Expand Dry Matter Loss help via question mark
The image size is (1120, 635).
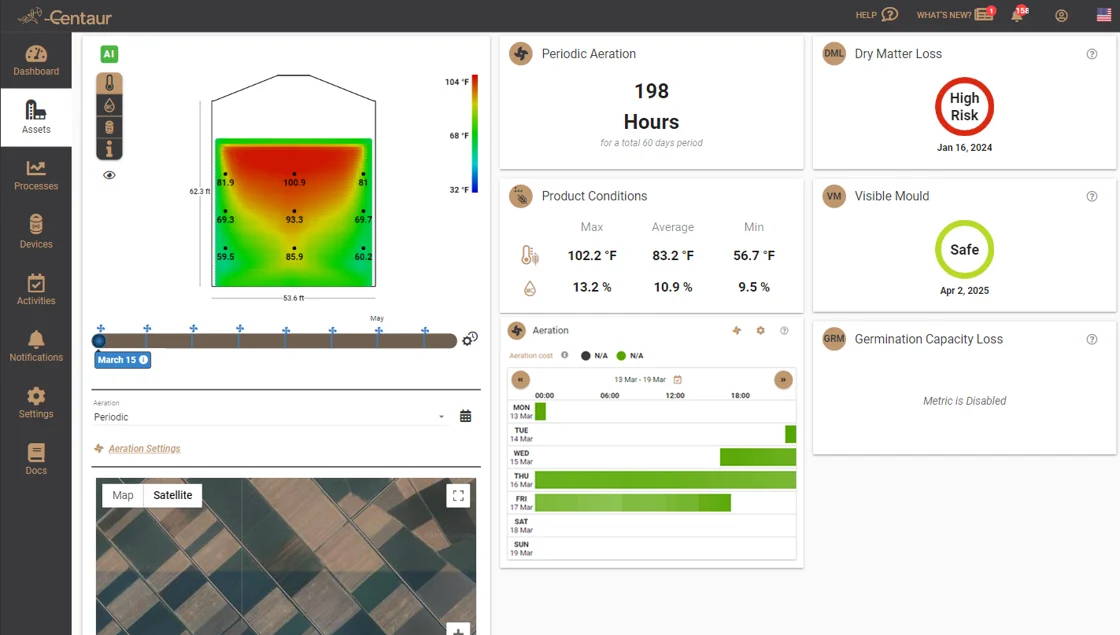click(1092, 54)
